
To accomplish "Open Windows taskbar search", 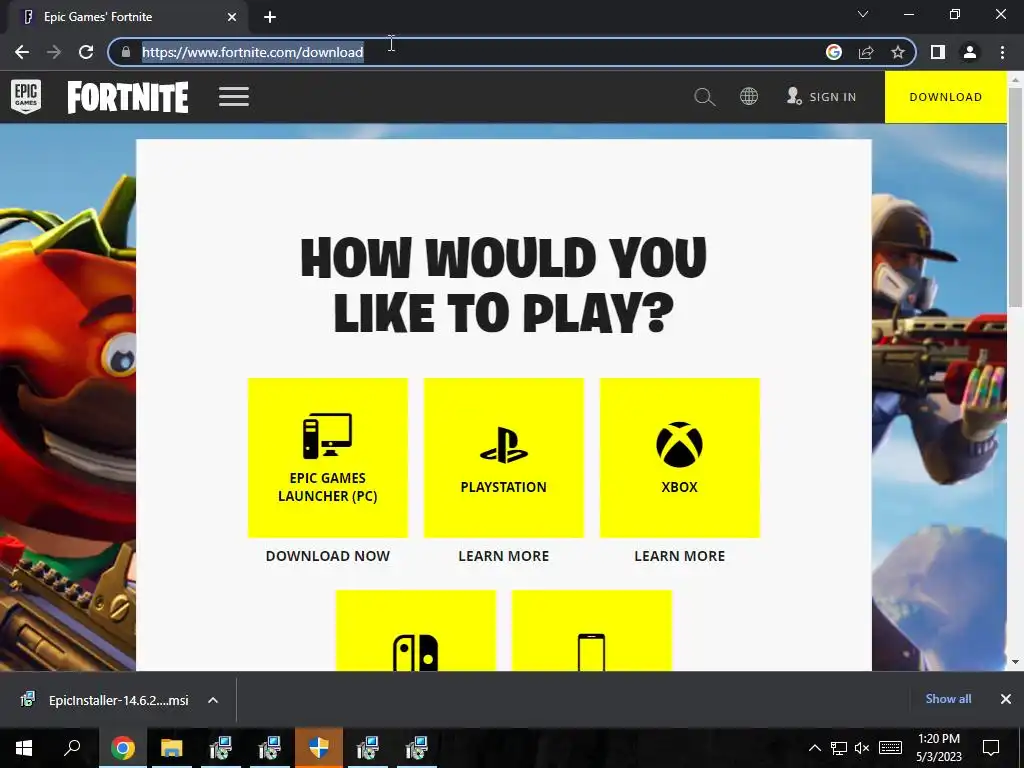I will pos(72,748).
